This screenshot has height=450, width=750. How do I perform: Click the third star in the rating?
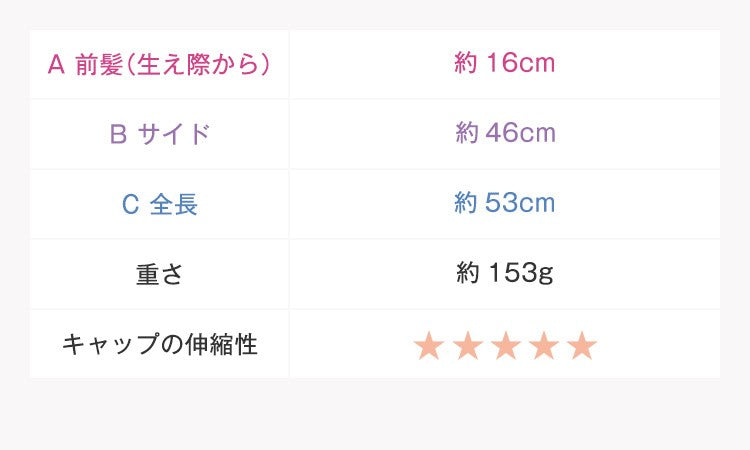[505, 346]
